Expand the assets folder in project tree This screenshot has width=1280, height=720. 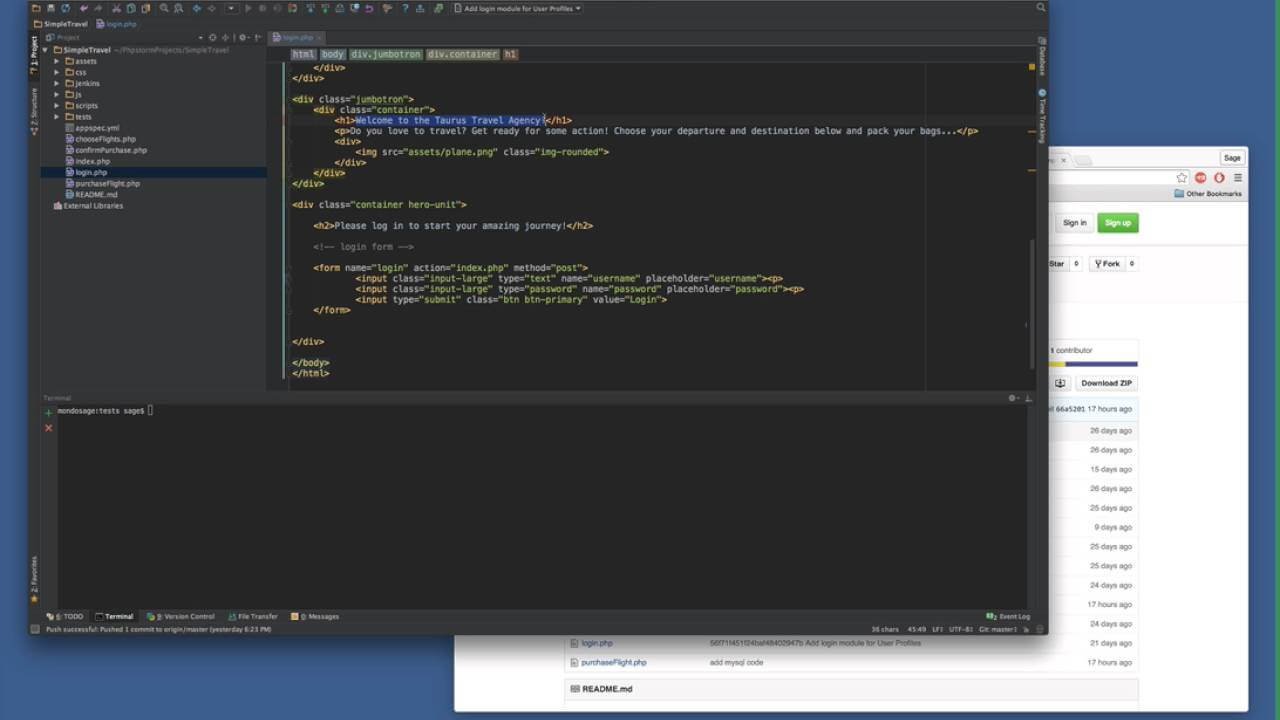57,61
